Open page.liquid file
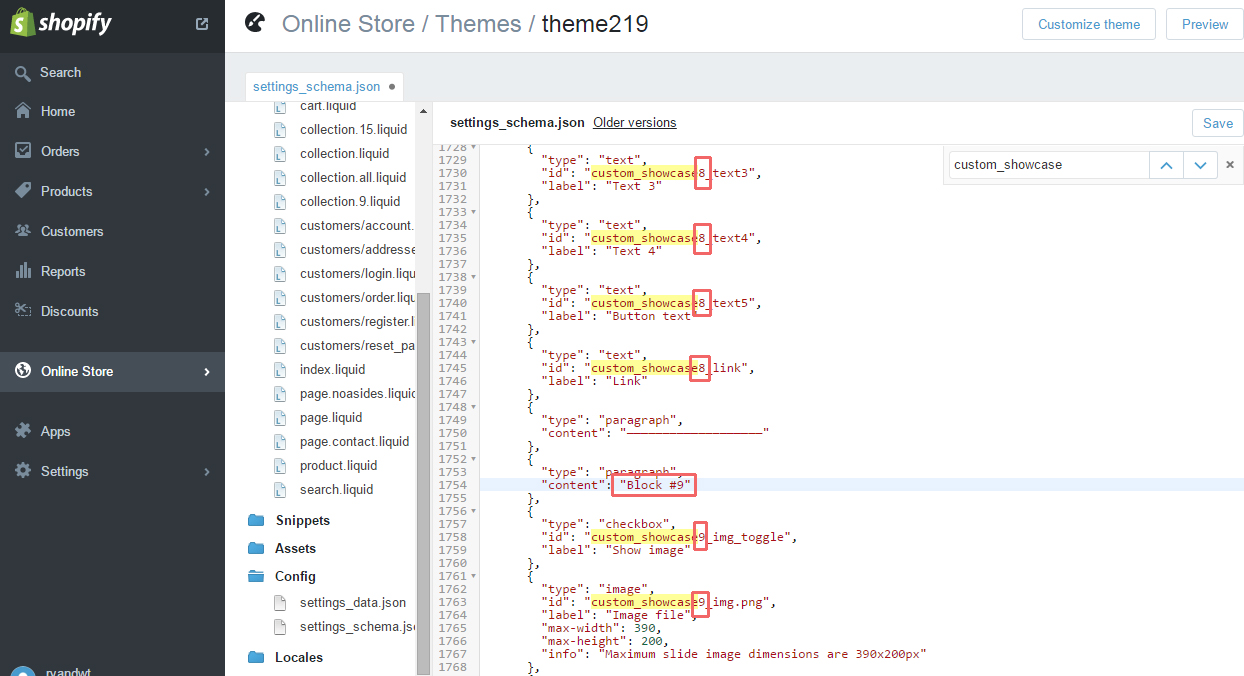1244x676 pixels. click(x=331, y=417)
